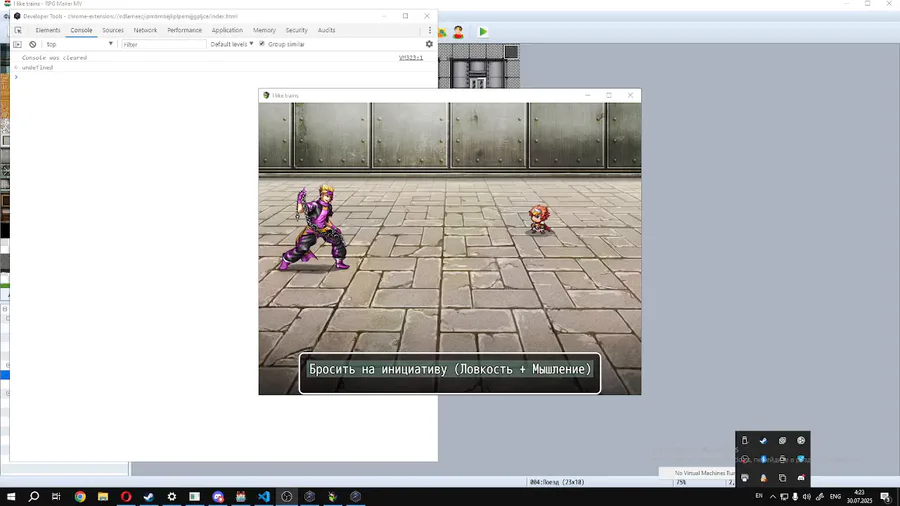Focus the console Filter input field
Image resolution: width=900 pixels, height=506 pixels.
pyautogui.click(x=164, y=44)
